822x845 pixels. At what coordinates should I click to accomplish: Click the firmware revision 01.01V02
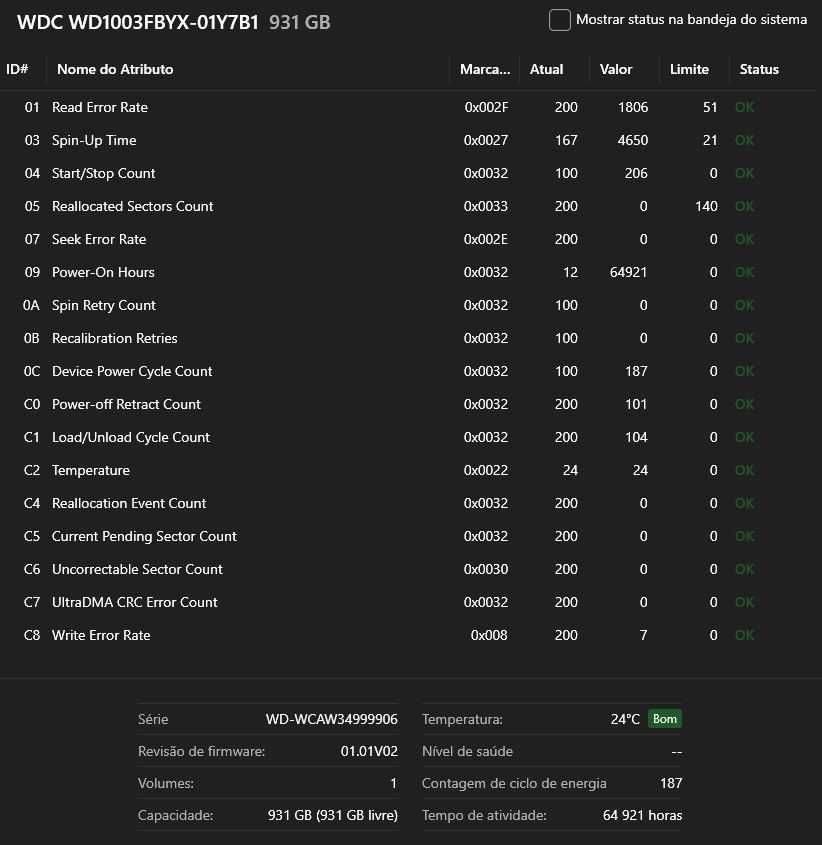tap(369, 751)
